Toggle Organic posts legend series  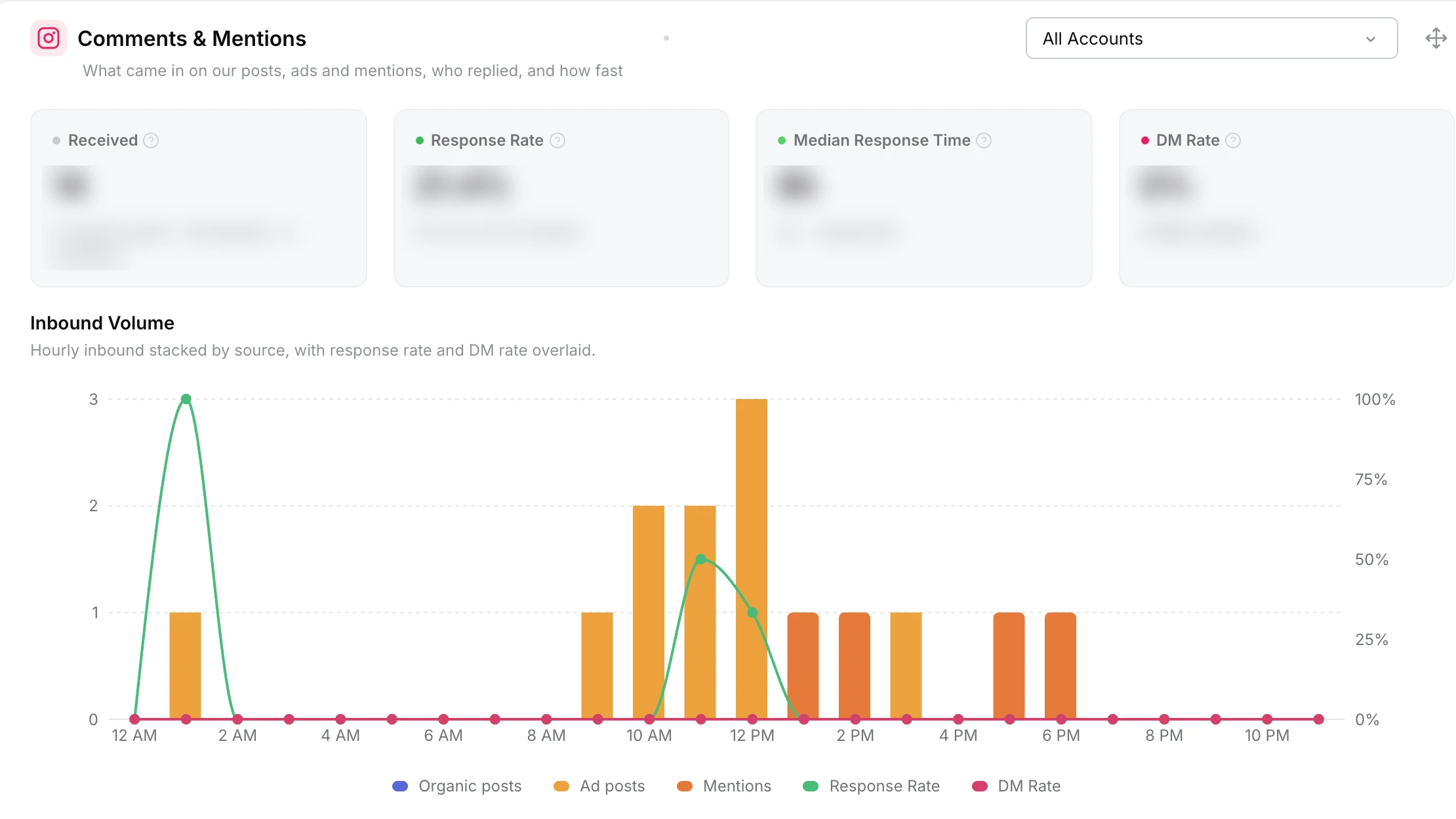(456, 786)
